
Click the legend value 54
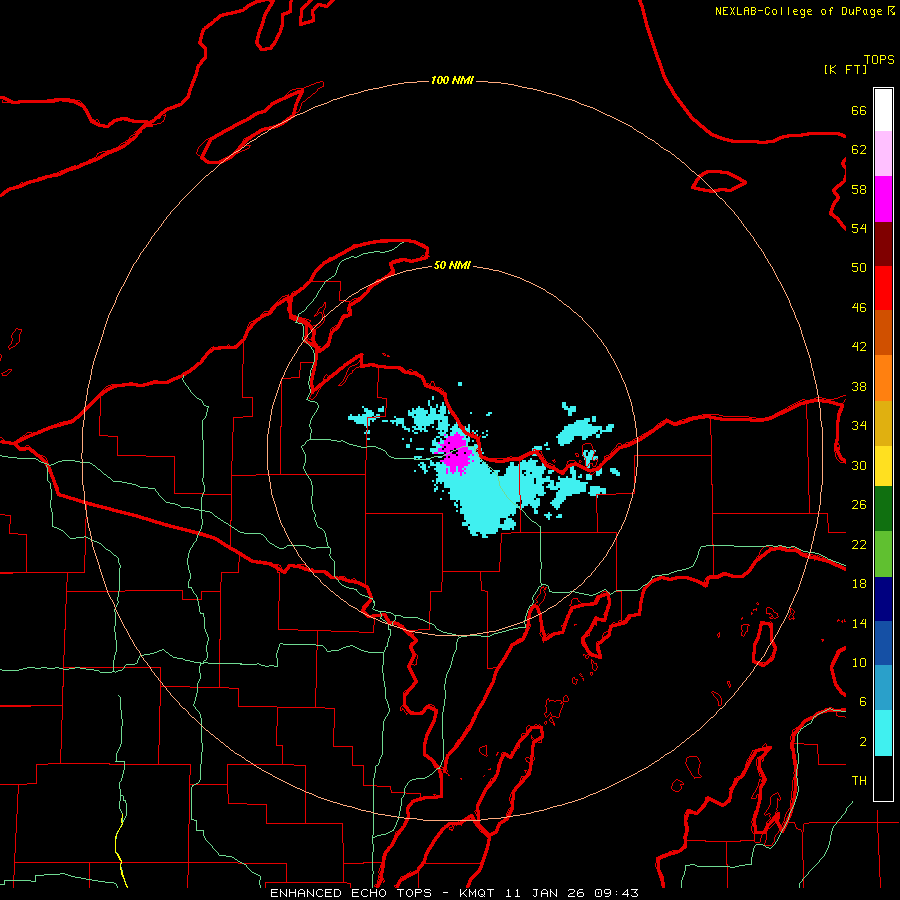click(859, 228)
